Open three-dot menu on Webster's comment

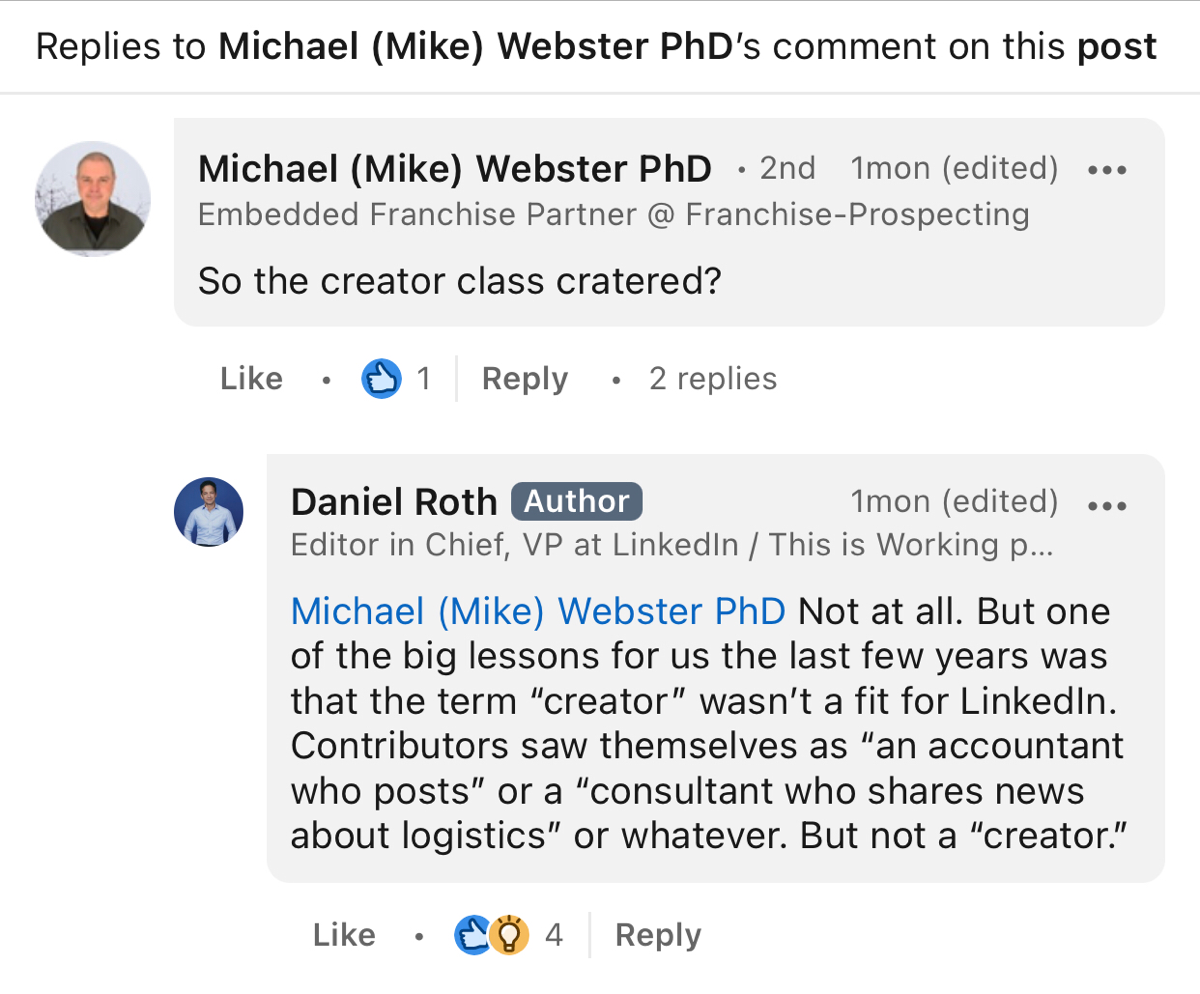[x=1107, y=170]
